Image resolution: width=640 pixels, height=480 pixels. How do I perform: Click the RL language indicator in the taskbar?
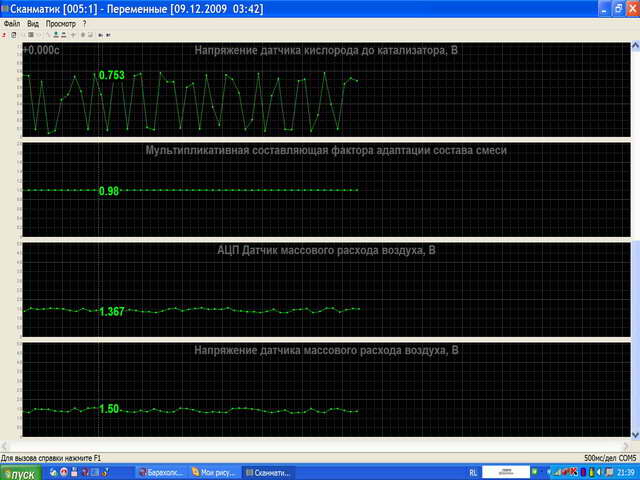[x=473, y=472]
